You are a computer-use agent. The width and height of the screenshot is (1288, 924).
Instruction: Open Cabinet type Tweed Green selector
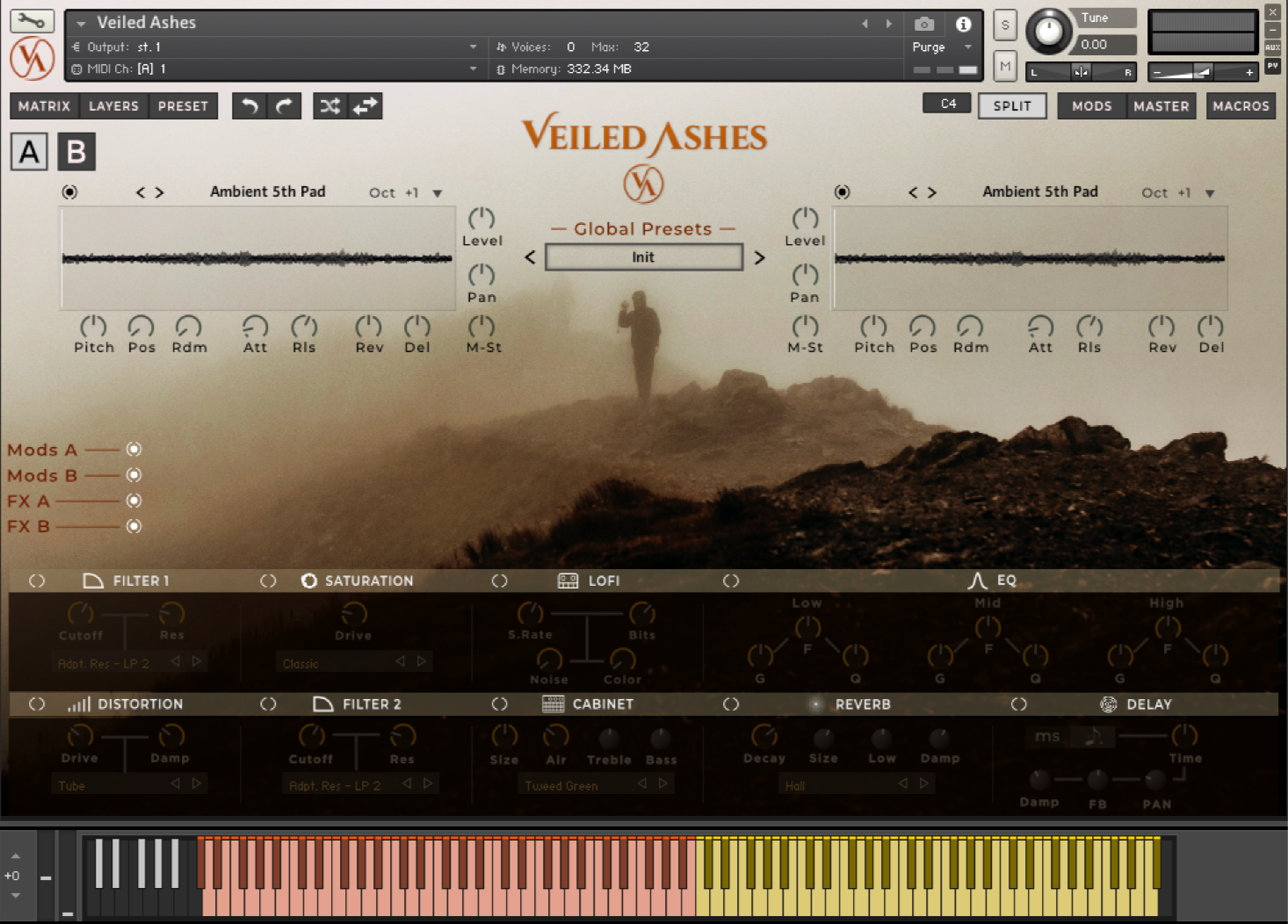(x=597, y=785)
